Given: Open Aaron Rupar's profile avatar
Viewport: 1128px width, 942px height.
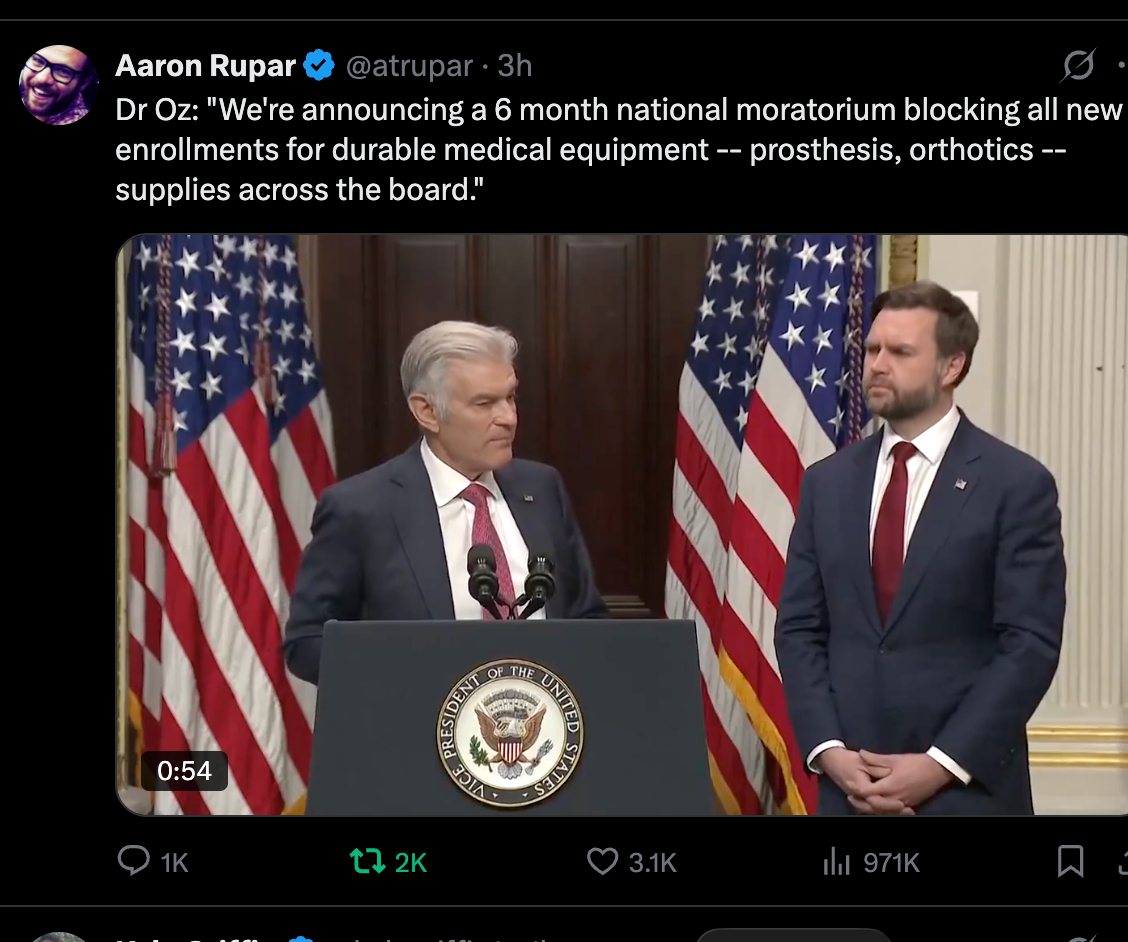Looking at the screenshot, I should [x=58, y=84].
